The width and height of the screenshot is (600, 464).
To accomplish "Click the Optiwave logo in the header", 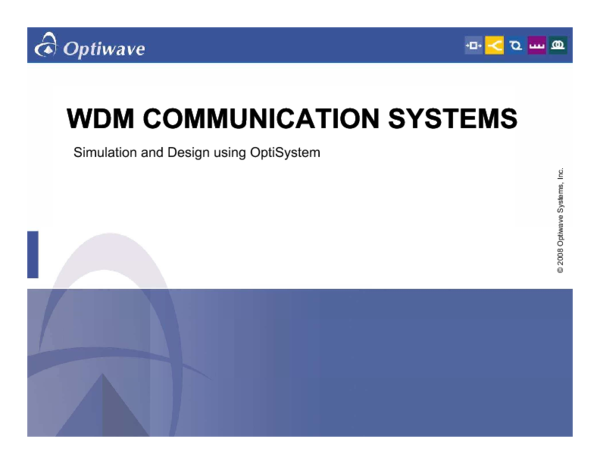I will pyautogui.click(x=90, y=46).
